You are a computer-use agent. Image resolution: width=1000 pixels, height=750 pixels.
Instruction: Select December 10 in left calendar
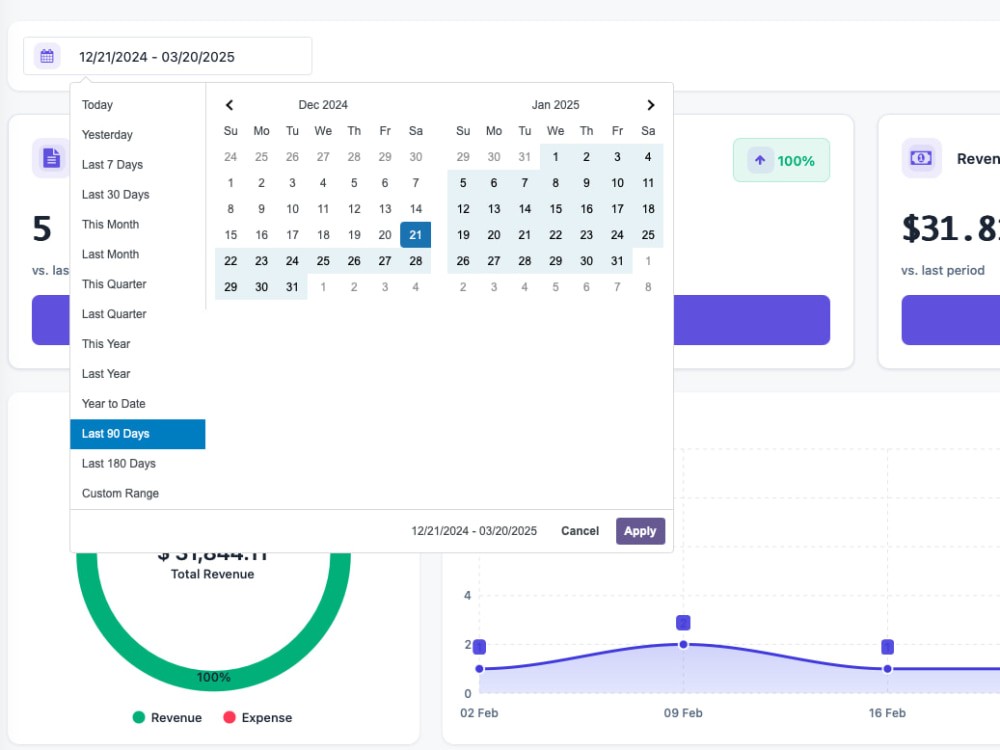[x=292, y=209]
